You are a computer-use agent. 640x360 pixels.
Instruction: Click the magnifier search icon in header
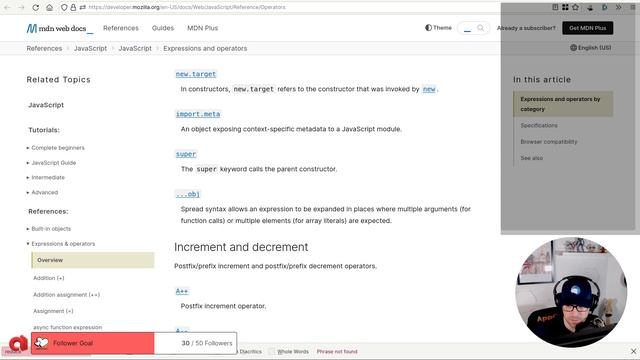pos(480,28)
